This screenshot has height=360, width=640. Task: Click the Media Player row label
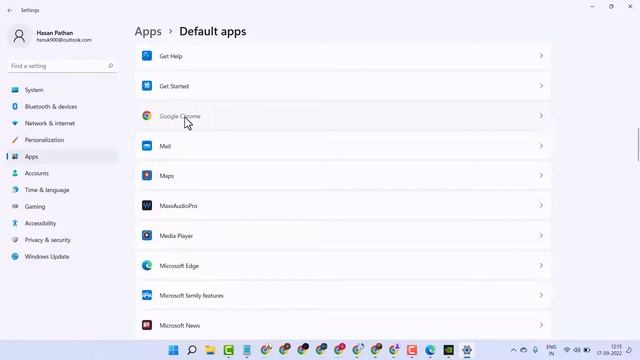(x=176, y=236)
